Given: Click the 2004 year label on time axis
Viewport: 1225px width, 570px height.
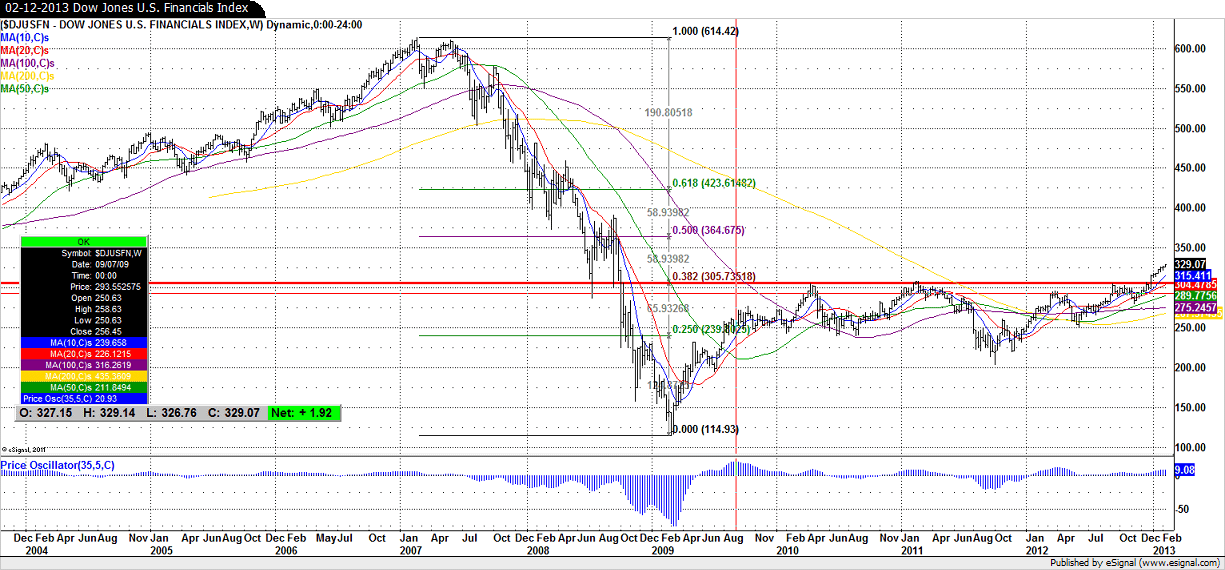Looking at the screenshot, I should point(36,551).
